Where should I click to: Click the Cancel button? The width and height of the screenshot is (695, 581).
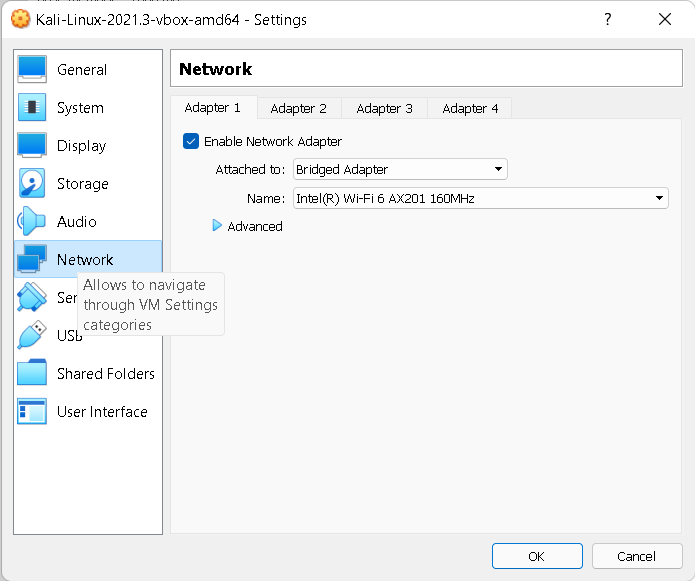coord(636,556)
